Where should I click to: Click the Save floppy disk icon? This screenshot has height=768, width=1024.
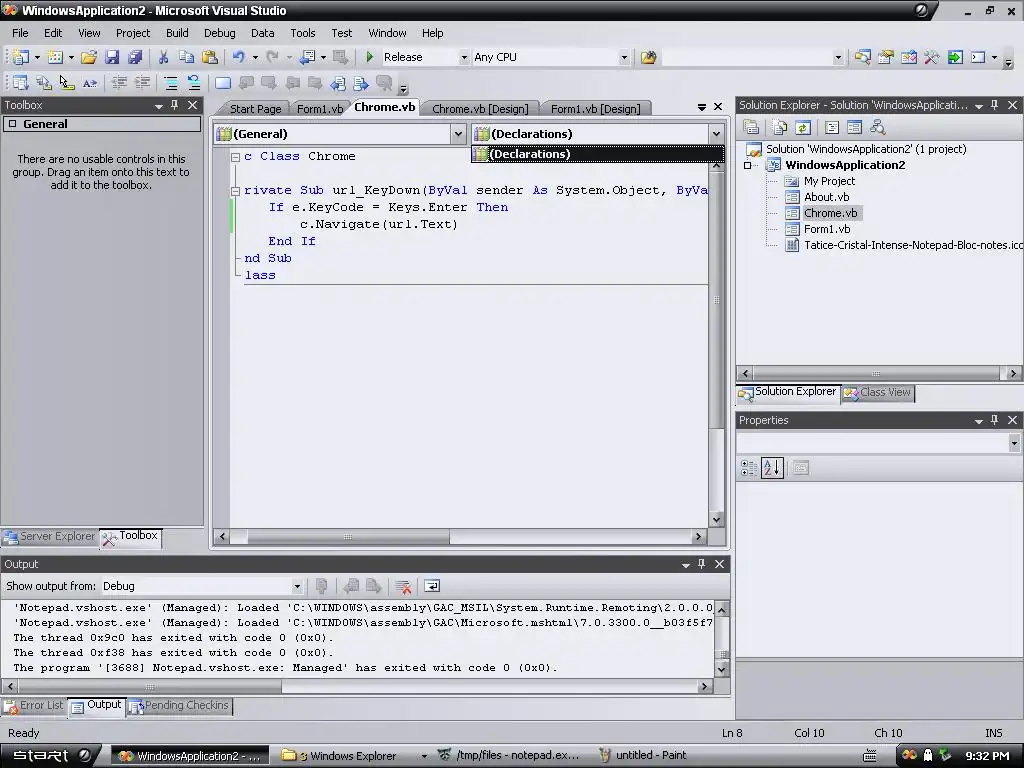(112, 57)
